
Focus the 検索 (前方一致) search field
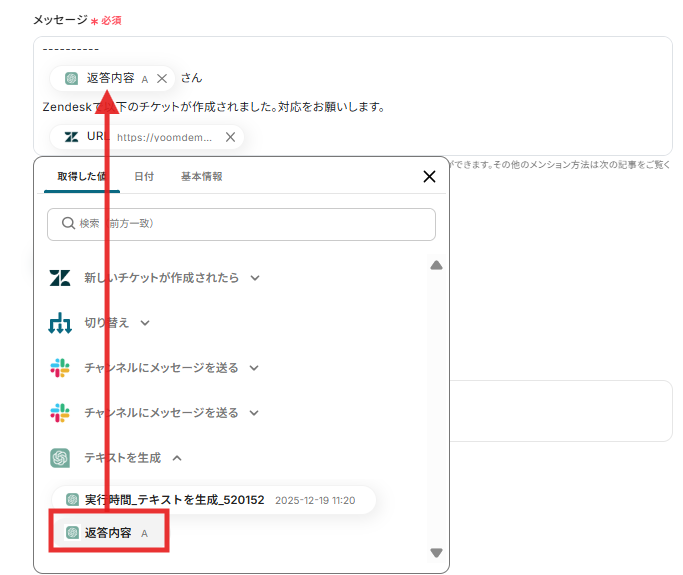point(241,224)
